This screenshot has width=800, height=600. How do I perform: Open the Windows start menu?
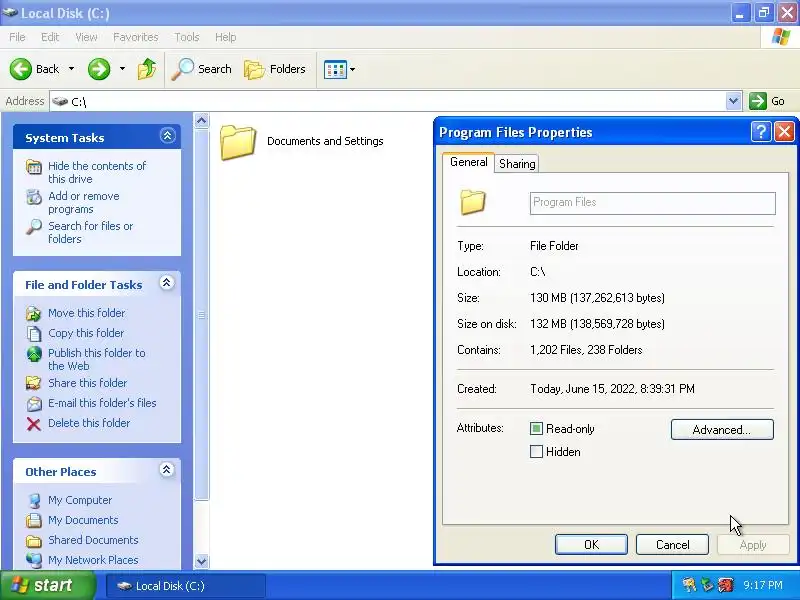47,585
